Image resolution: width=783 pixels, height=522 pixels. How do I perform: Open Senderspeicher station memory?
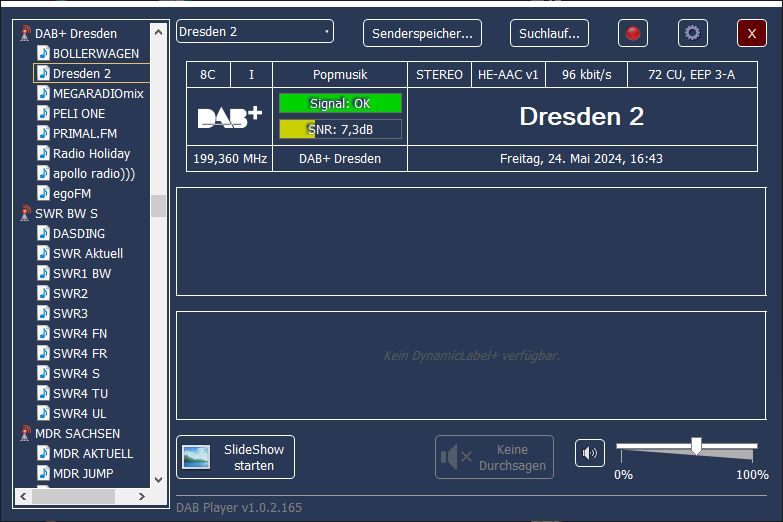[x=422, y=33]
